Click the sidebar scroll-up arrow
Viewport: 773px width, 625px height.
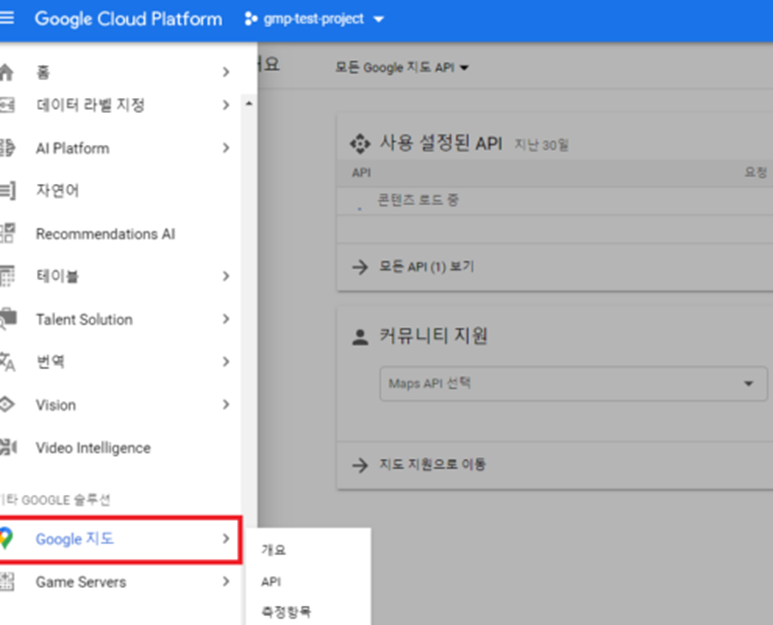249,104
